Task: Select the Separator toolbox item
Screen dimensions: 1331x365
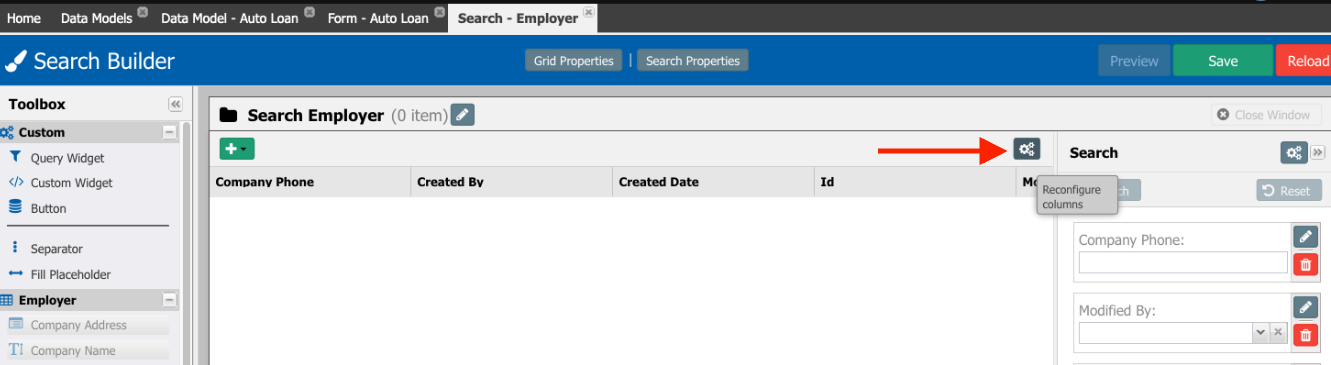Action: click(56, 249)
